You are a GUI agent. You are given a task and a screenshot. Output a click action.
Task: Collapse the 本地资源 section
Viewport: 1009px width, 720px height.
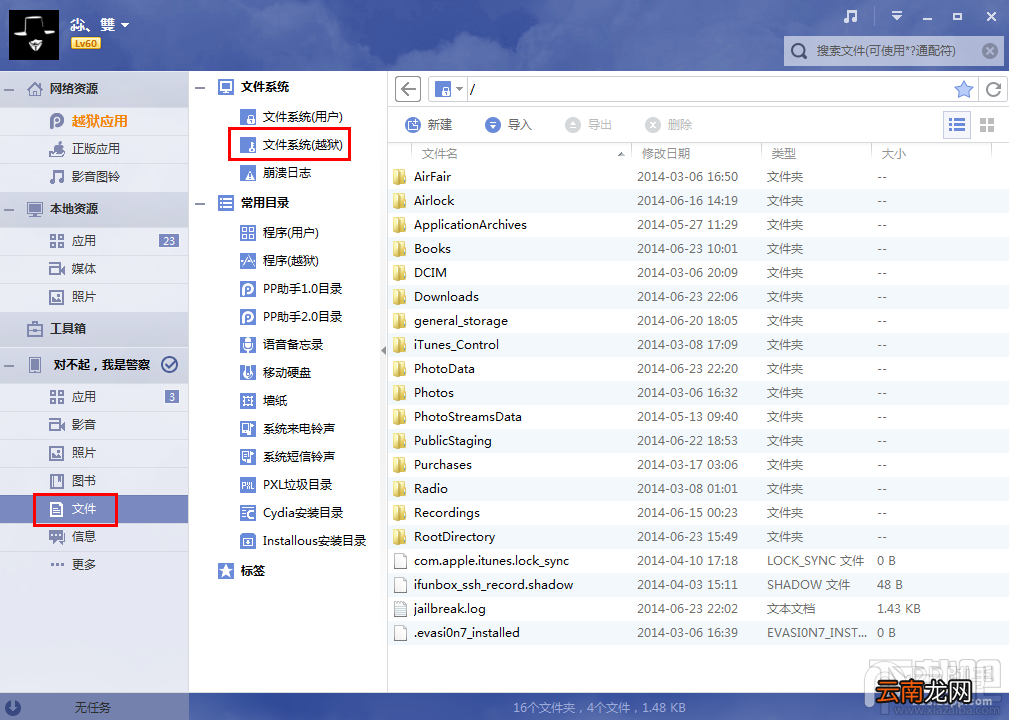(9, 209)
